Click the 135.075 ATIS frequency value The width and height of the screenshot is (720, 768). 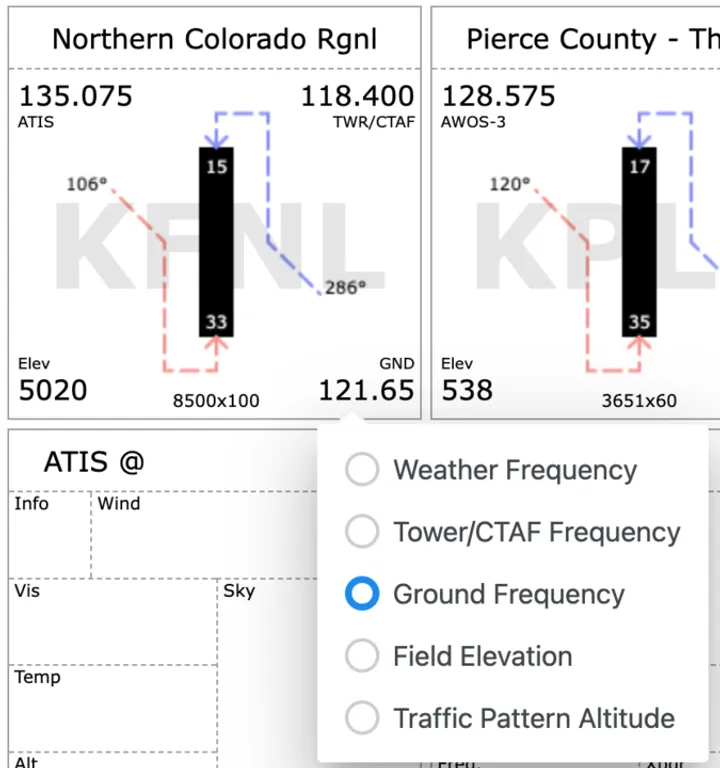[x=76, y=96]
